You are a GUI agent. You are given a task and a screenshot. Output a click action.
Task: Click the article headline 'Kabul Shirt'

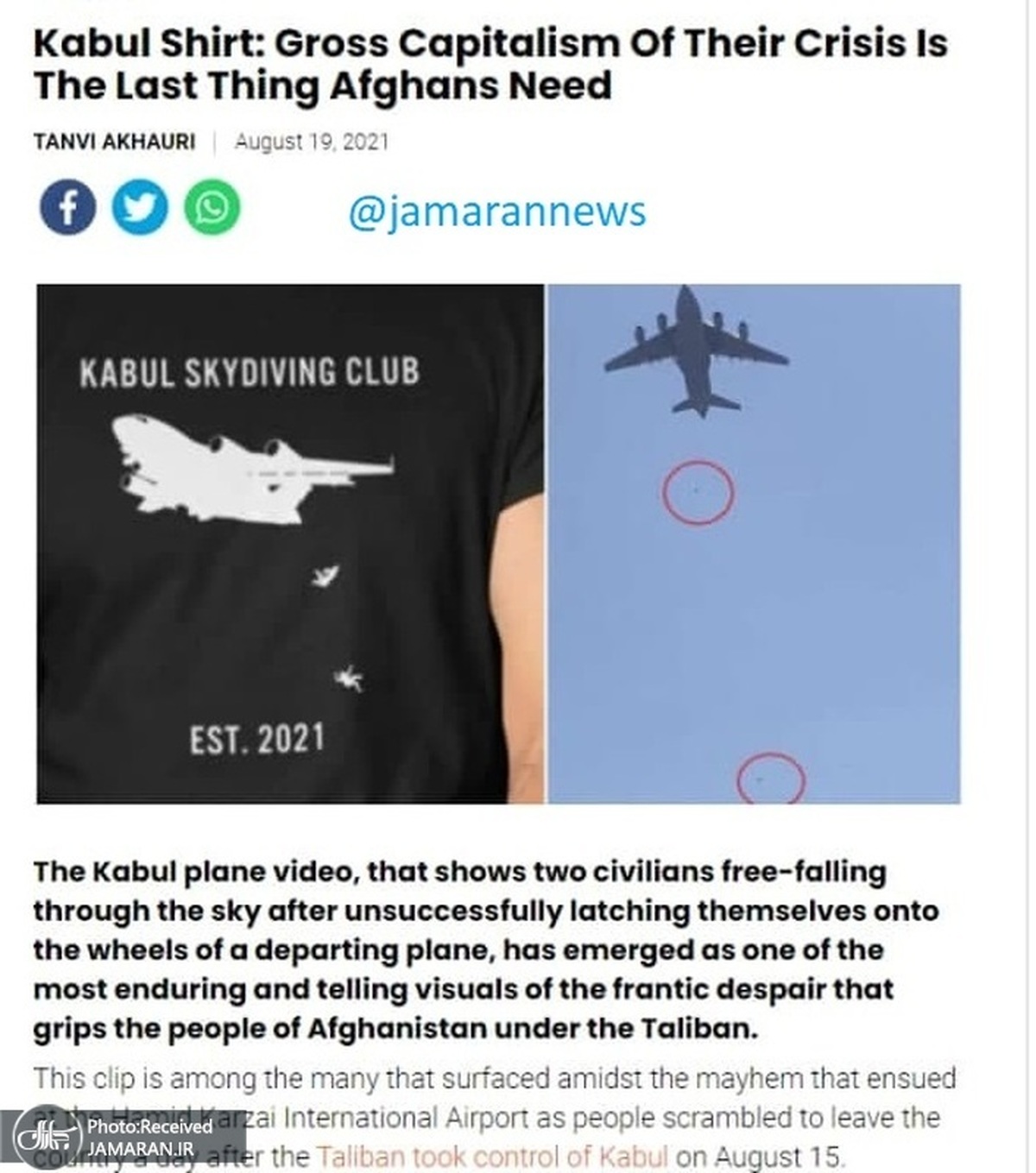(490, 65)
